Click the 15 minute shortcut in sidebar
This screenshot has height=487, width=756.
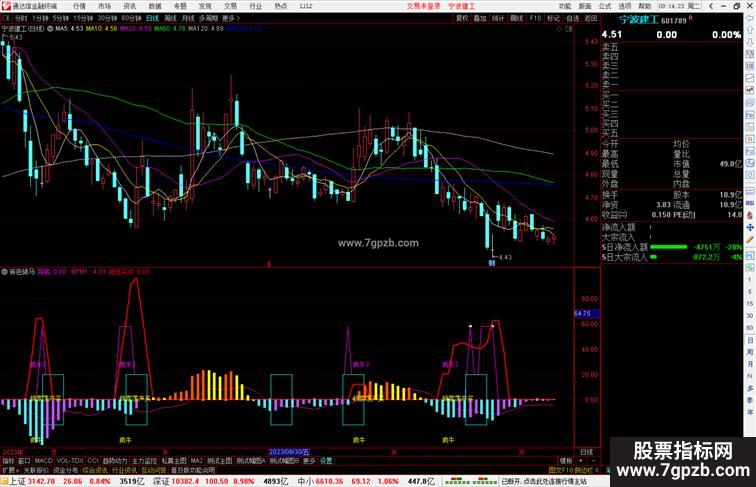coord(750,304)
